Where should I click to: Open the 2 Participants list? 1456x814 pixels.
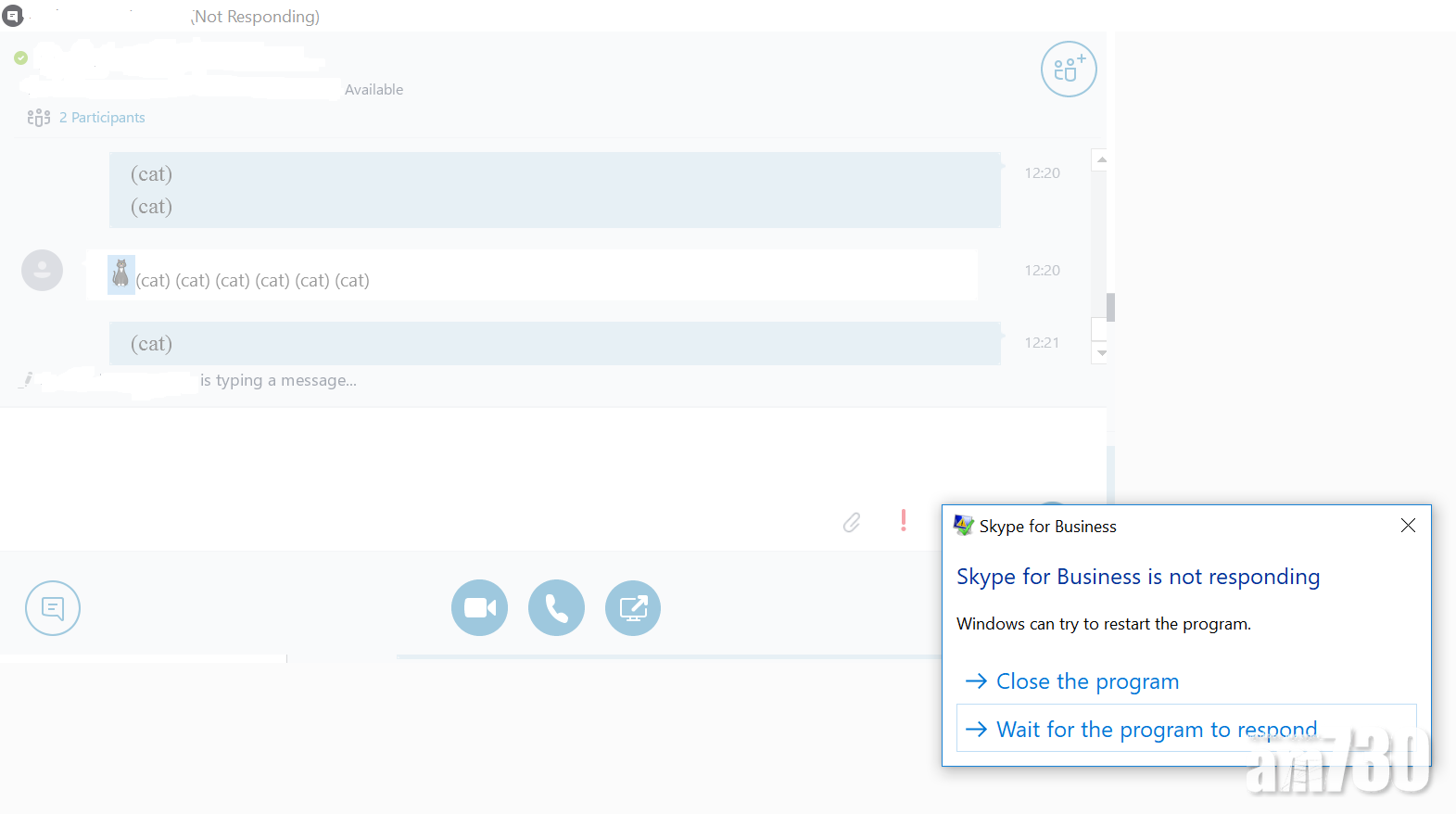click(x=102, y=118)
